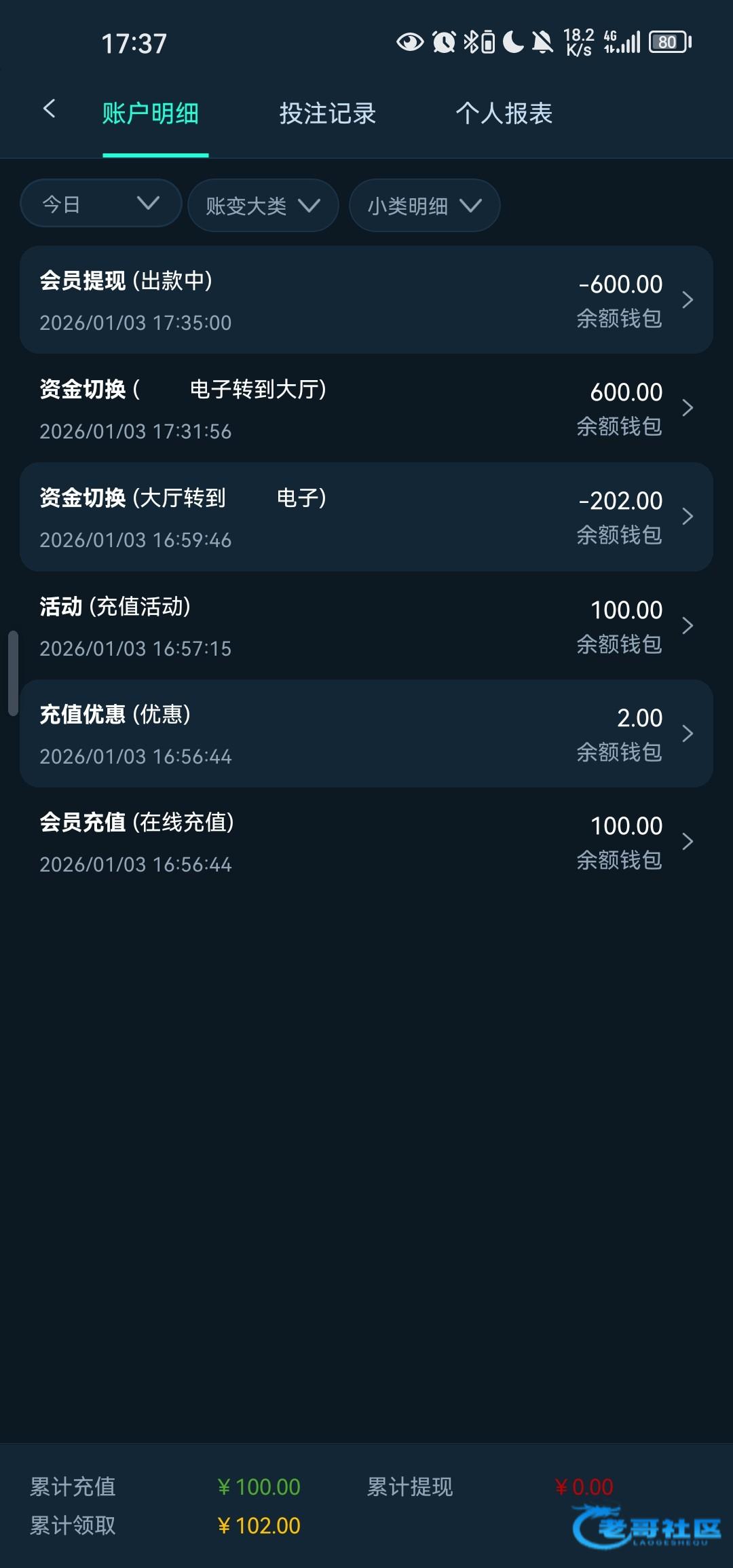
Task: Switch to the 个人报表 tab
Action: [x=504, y=113]
